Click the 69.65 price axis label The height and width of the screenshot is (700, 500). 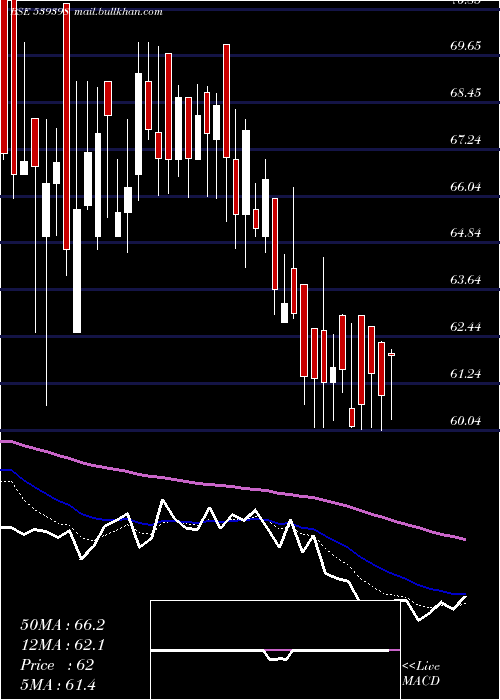pyautogui.click(x=466, y=46)
